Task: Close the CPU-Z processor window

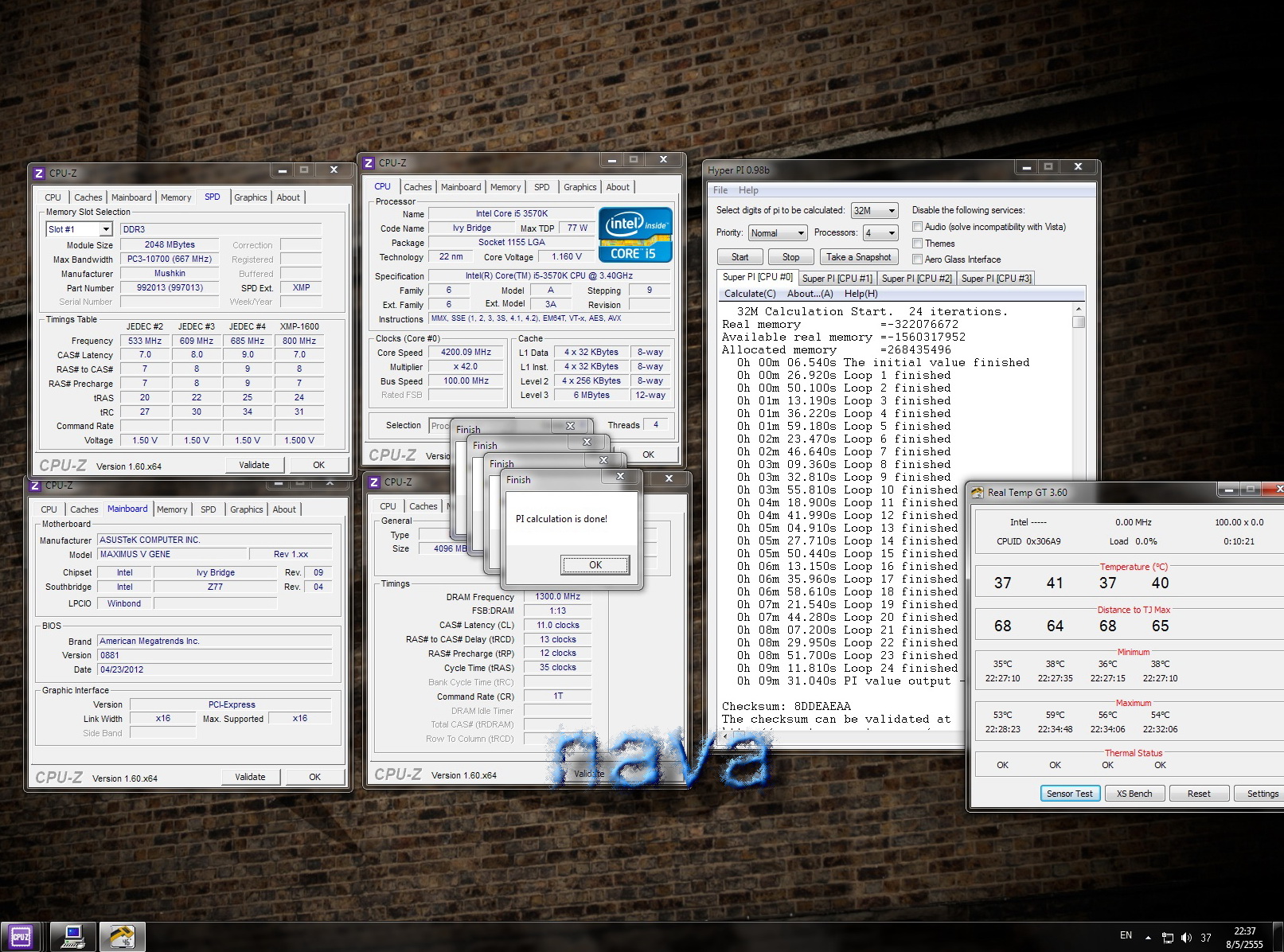Action: (x=663, y=159)
